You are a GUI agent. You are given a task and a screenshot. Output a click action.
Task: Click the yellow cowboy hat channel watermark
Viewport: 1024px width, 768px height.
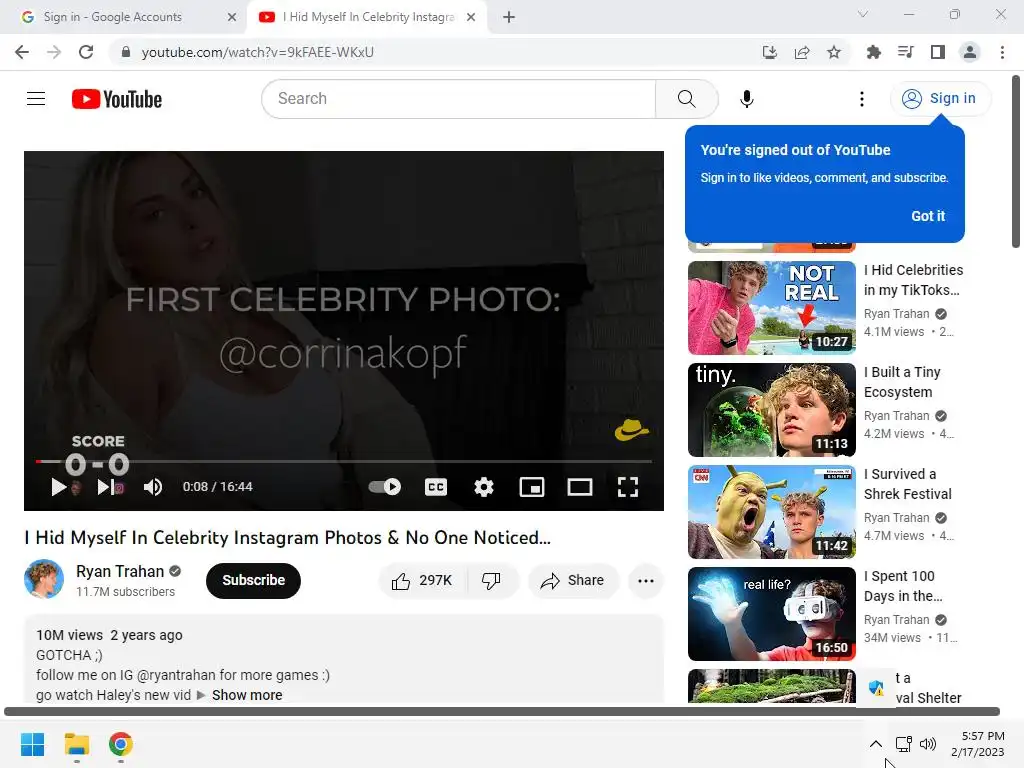tap(631, 430)
